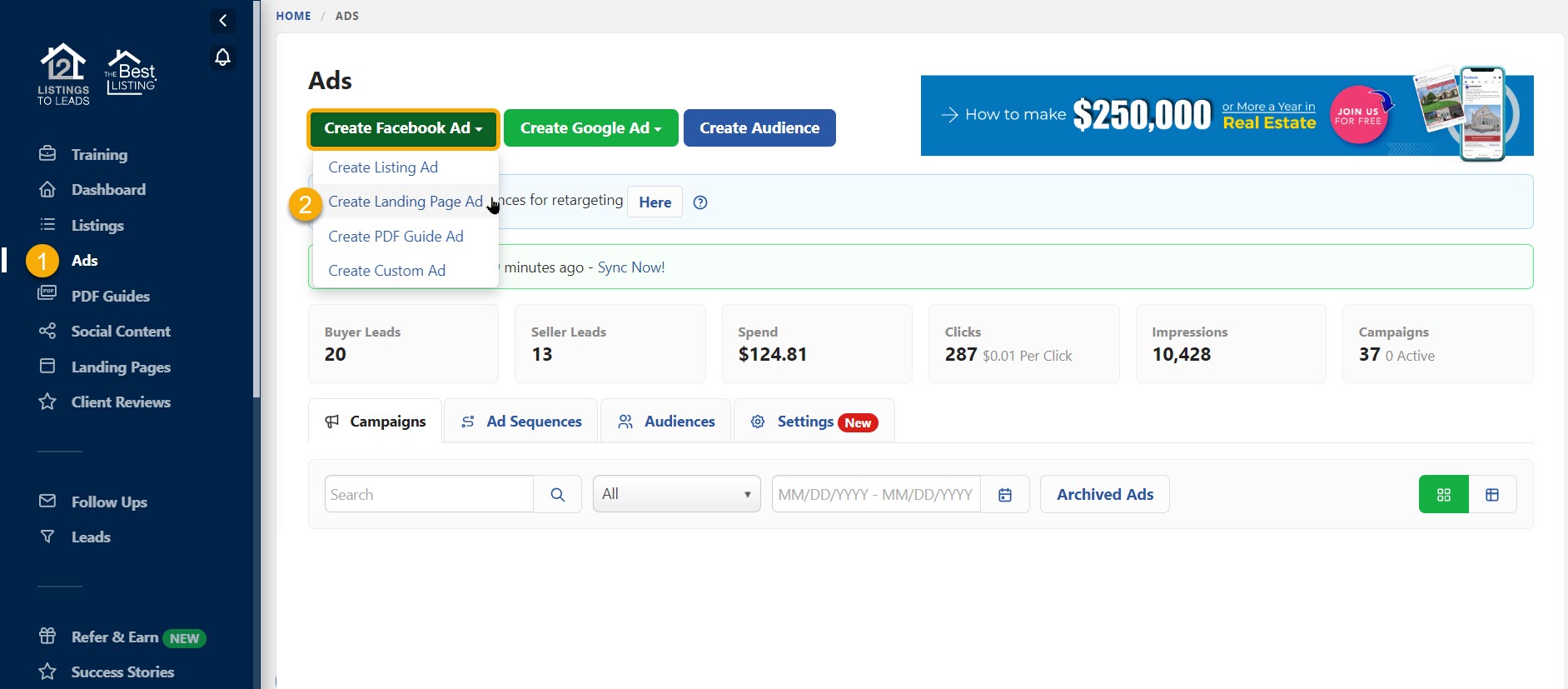Image resolution: width=1568 pixels, height=689 pixels.
Task: Switch to grid view
Action: [1444, 494]
